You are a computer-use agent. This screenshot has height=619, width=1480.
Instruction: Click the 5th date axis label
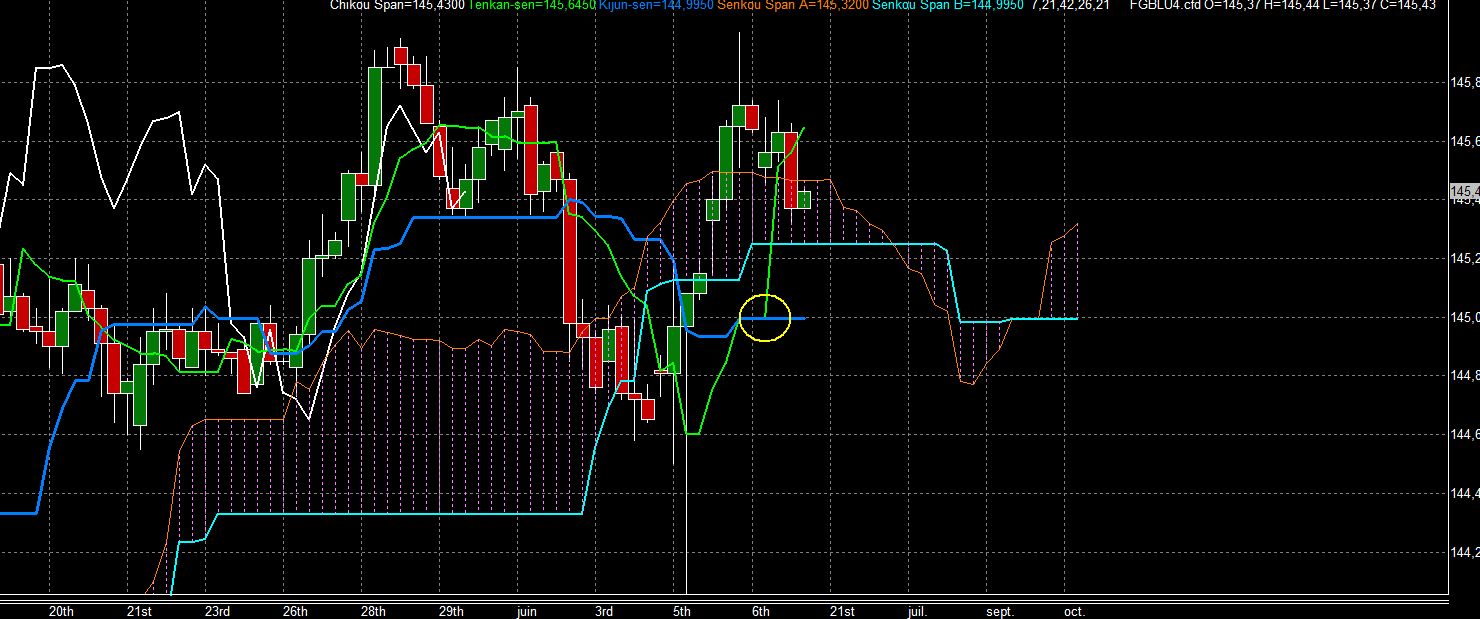tap(681, 611)
